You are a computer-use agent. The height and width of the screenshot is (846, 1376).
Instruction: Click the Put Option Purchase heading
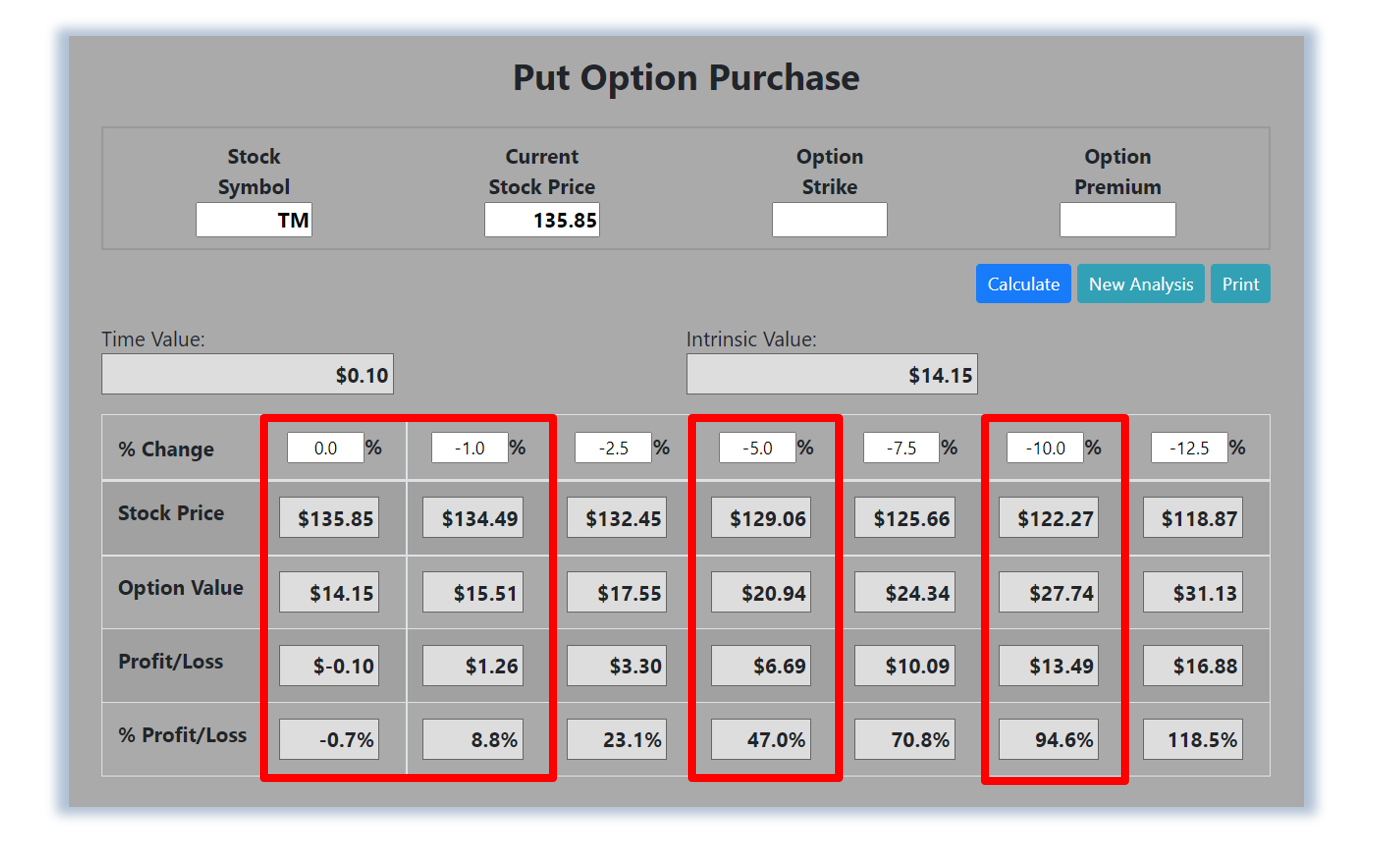686,77
